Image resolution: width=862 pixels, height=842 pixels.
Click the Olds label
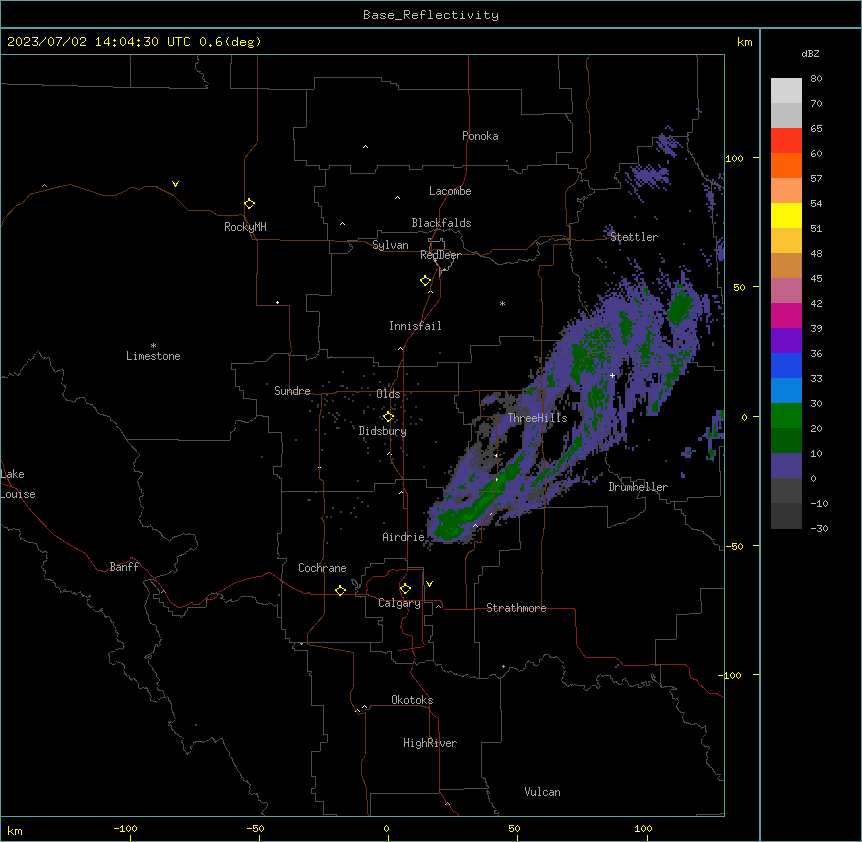388,394
